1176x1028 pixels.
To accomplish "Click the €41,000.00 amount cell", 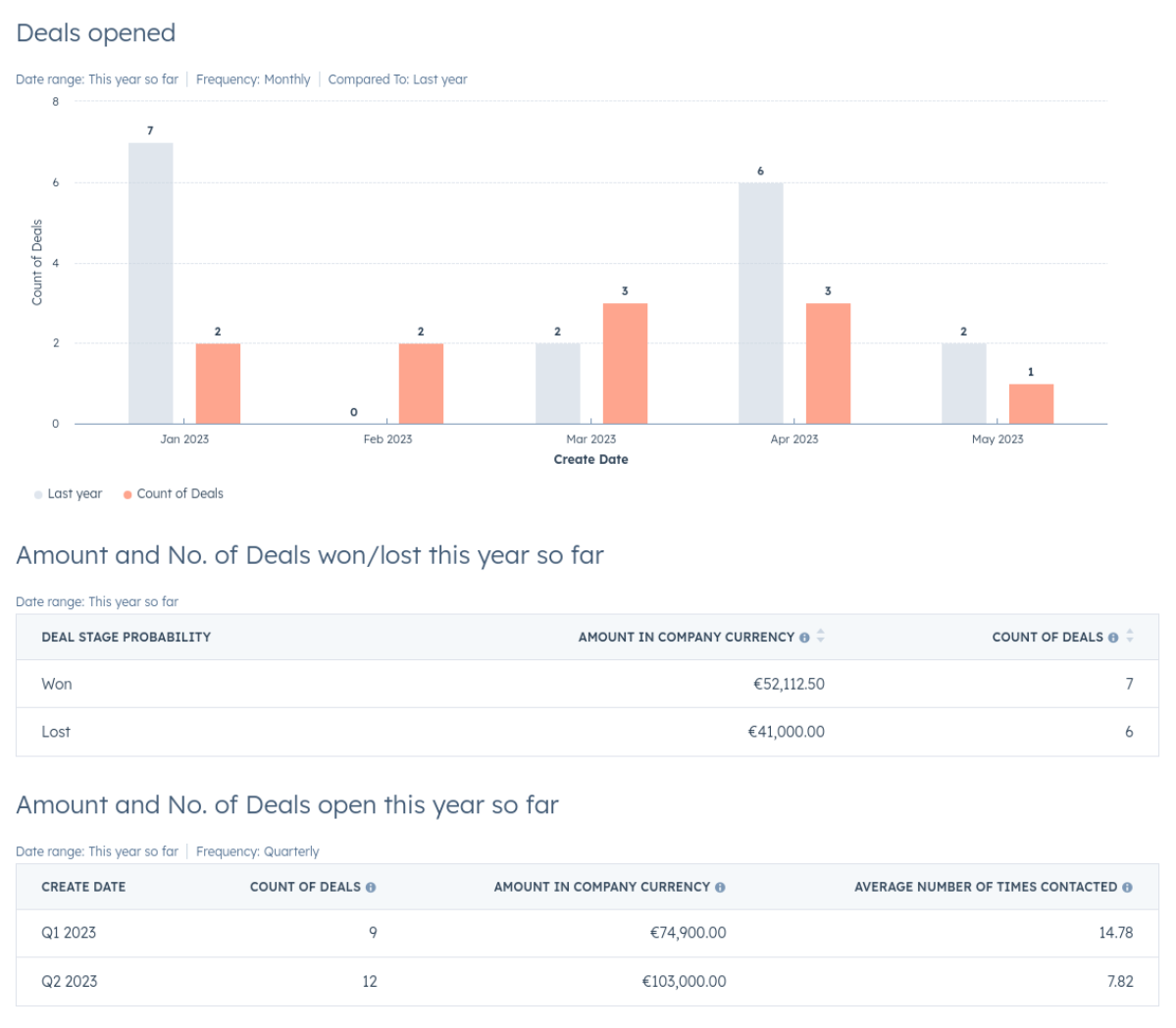I will tap(786, 732).
